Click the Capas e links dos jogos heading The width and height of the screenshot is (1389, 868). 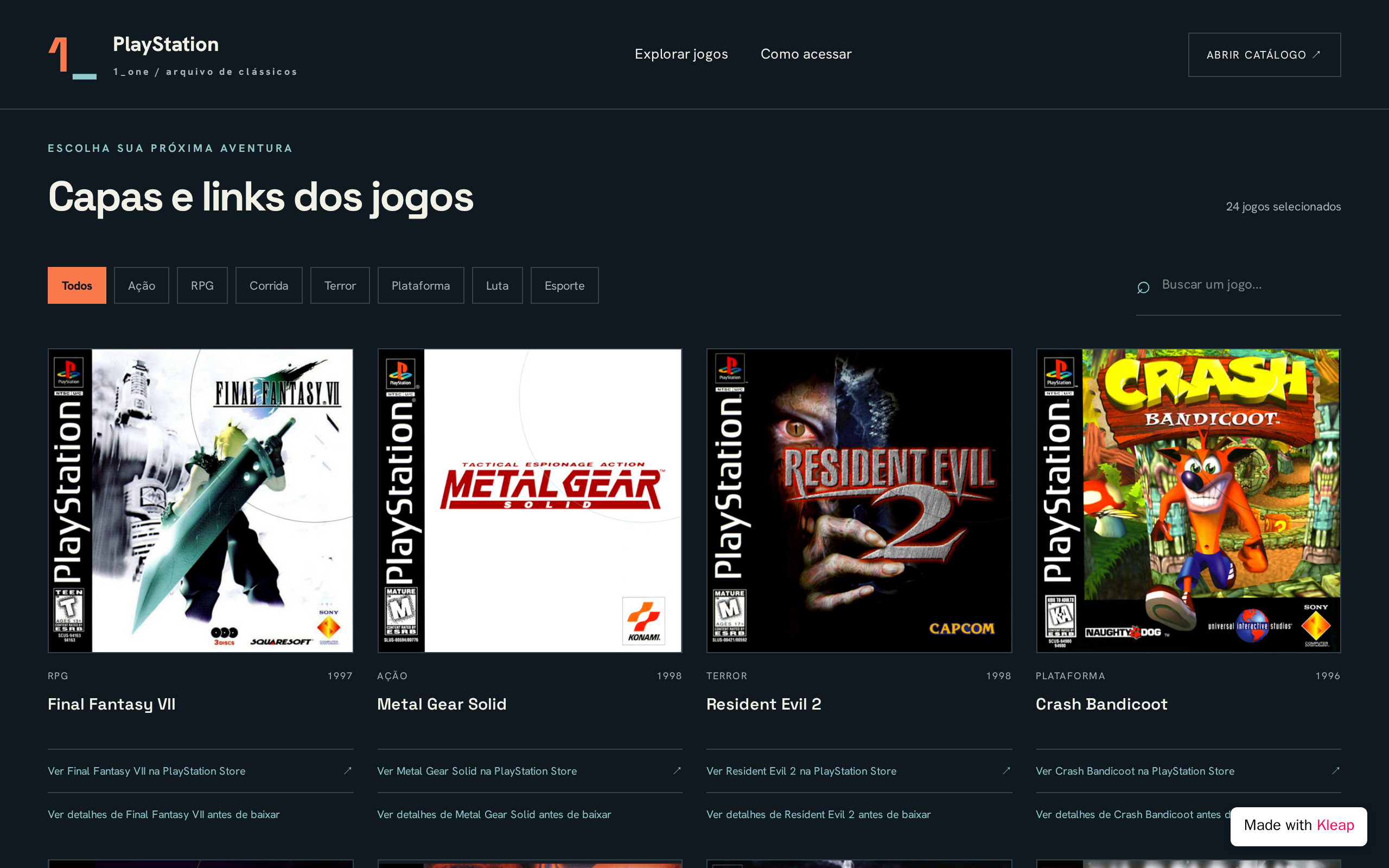(x=261, y=197)
